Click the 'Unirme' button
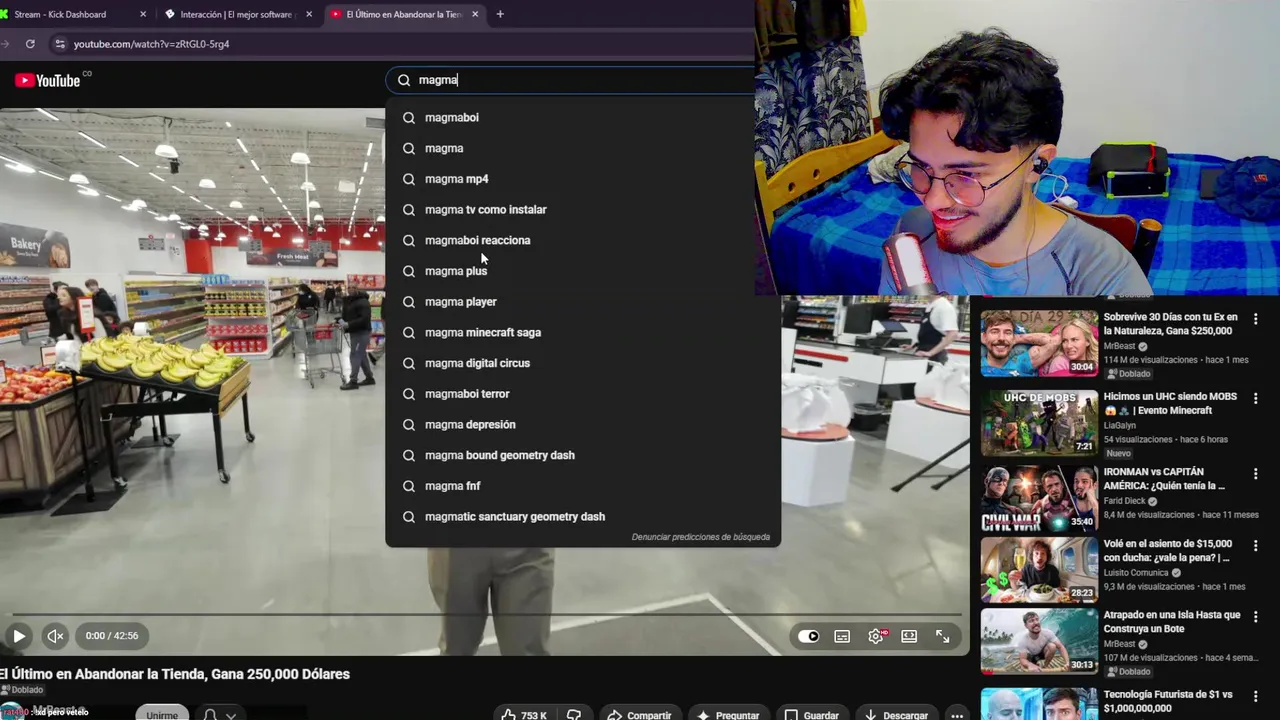 162,713
